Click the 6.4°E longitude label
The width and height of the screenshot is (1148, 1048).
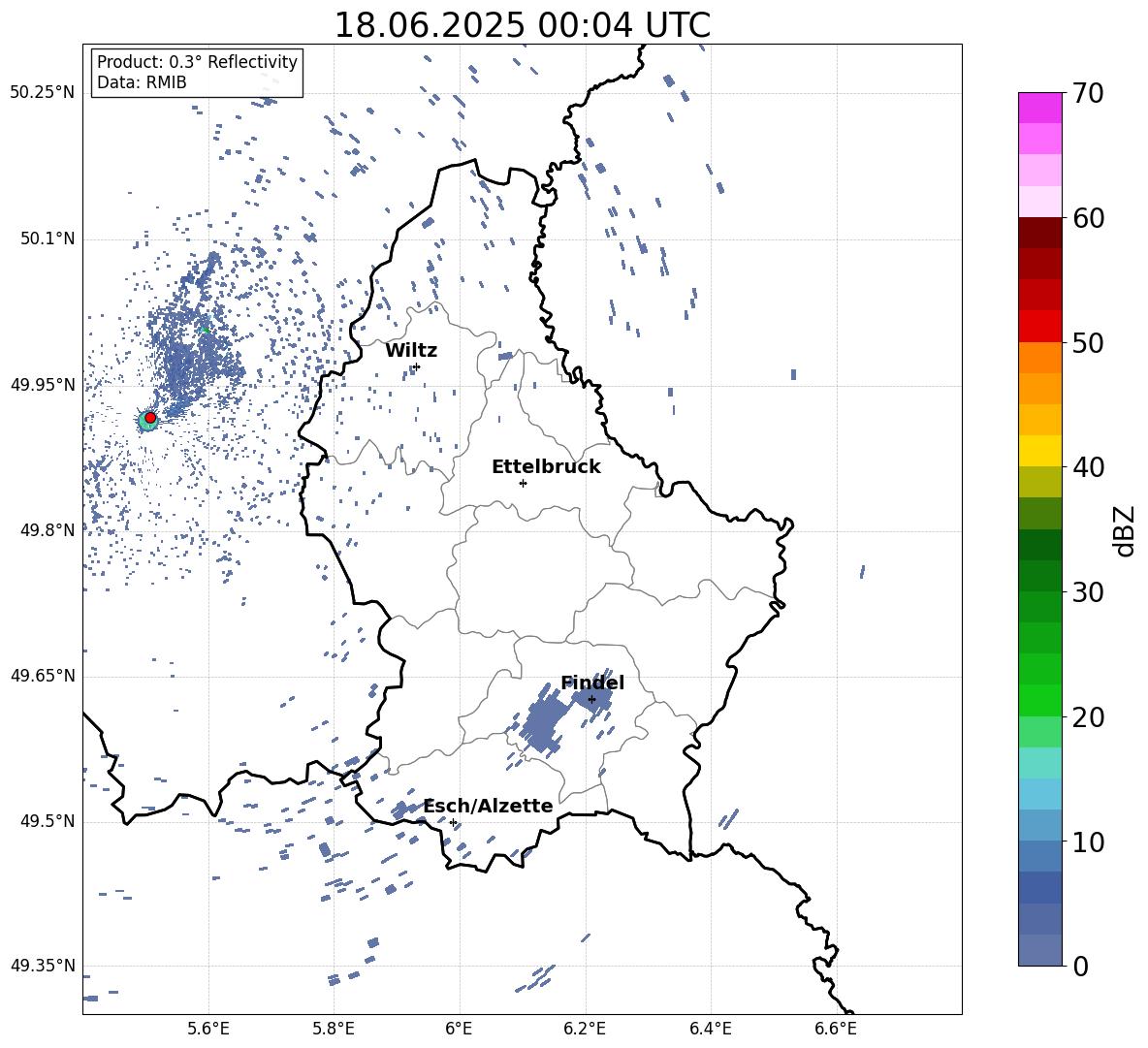point(710,1029)
